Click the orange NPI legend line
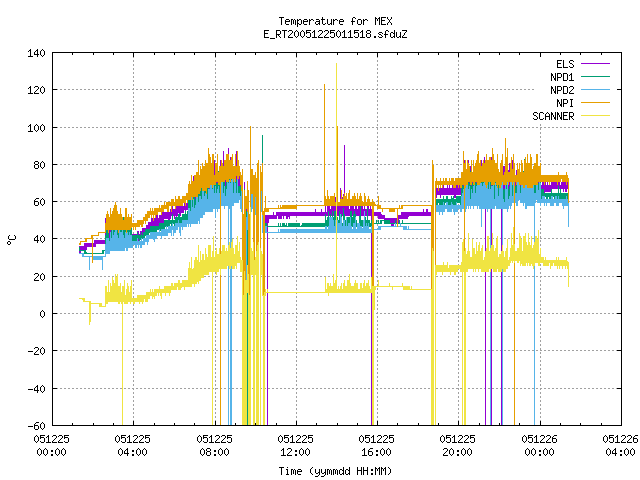 596,103
